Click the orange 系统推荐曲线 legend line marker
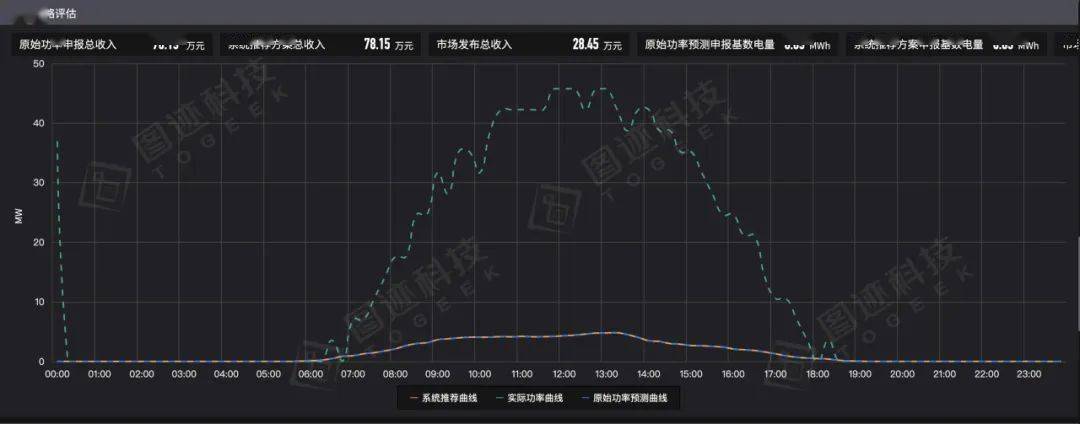The height and width of the screenshot is (424, 1080). [412, 398]
